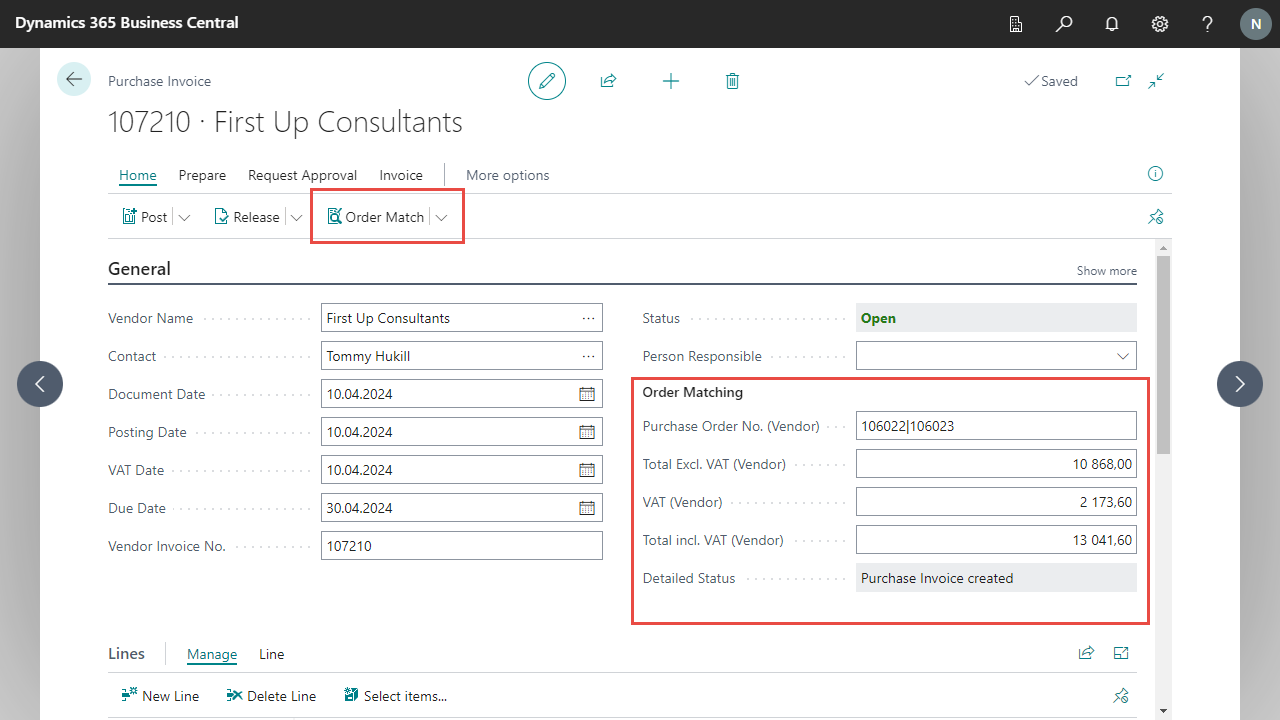Viewport: 1280px width, 720px height.
Task: Open the top bar document icon
Action: point(1016,24)
